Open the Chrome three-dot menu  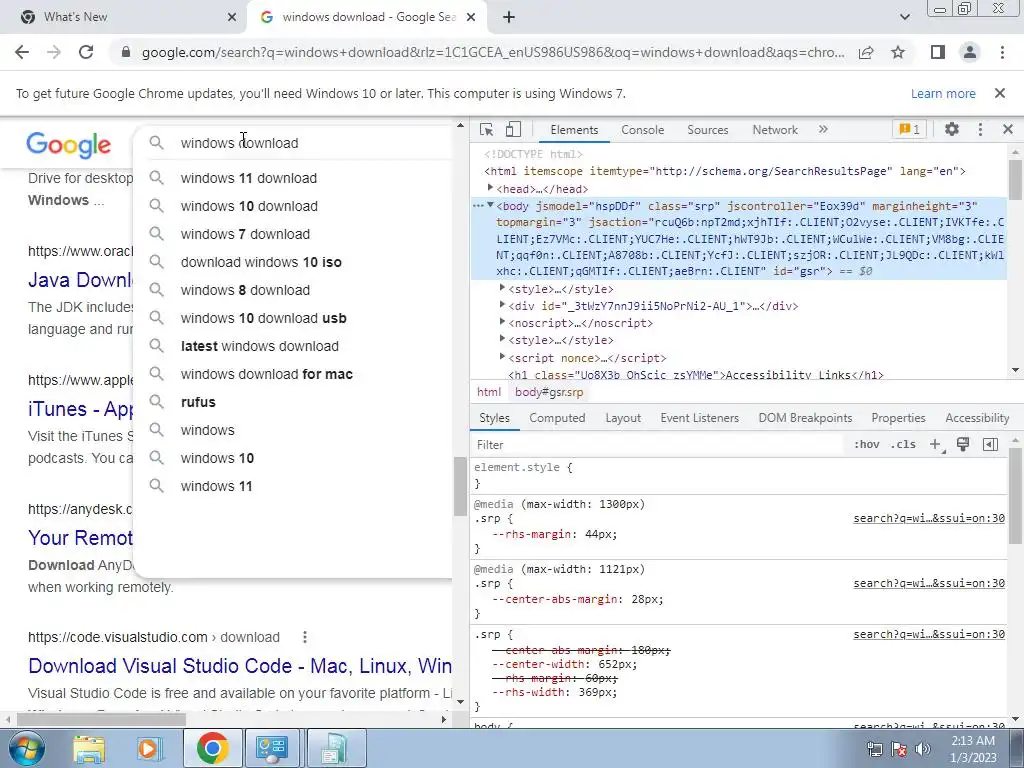pos(1002,52)
